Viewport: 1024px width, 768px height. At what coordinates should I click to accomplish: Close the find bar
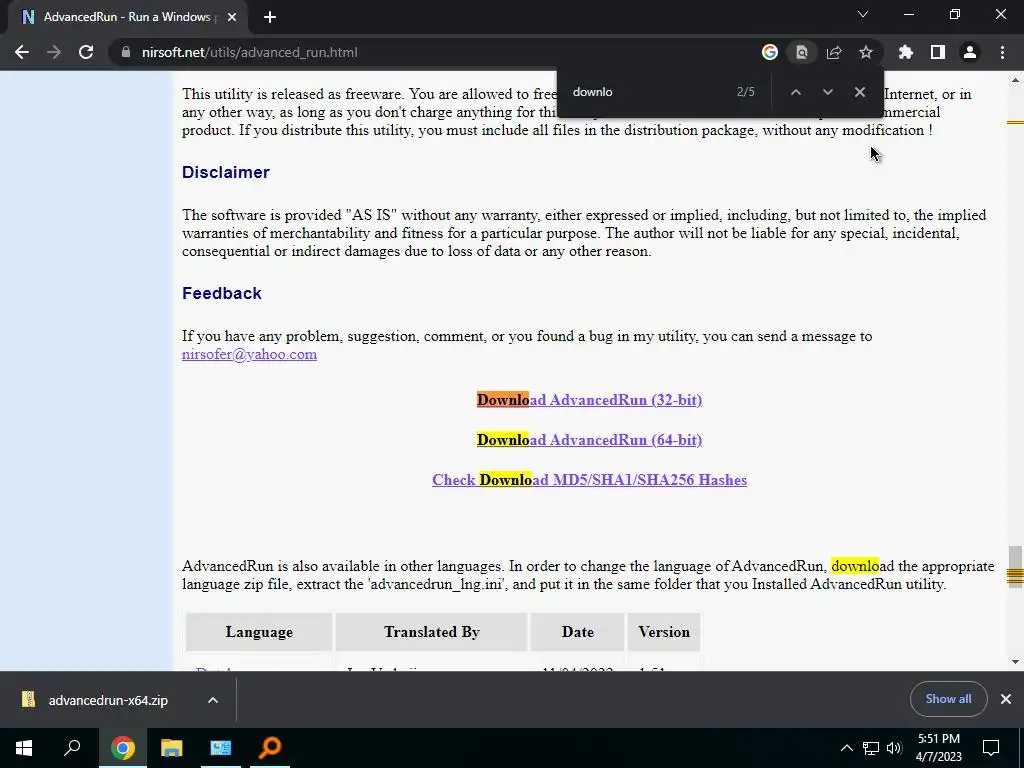(860, 92)
